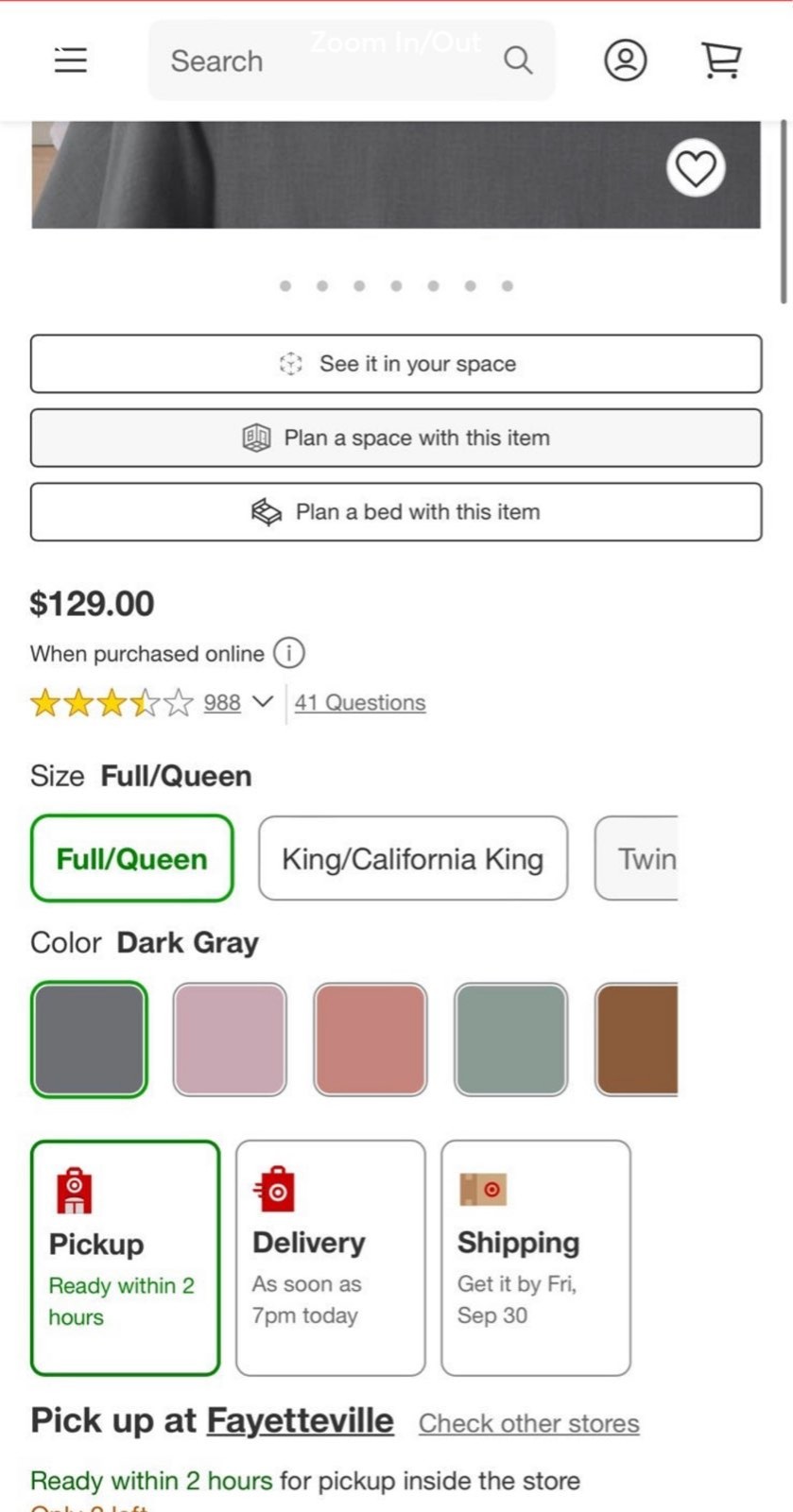Click 'See it in your space' button
793x1512 pixels.
(396, 364)
